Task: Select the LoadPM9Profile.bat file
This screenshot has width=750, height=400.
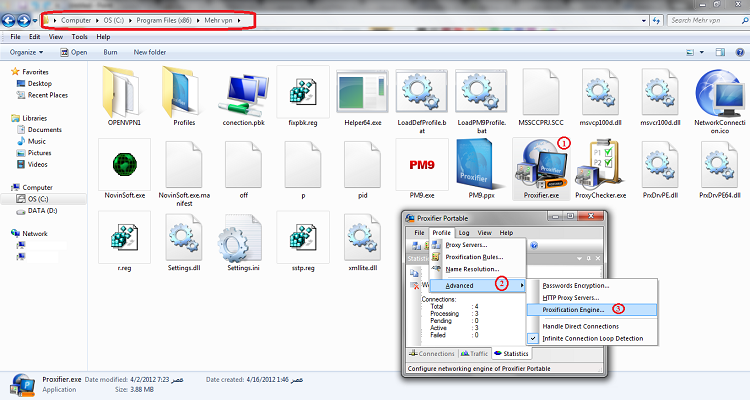Action: coord(482,100)
